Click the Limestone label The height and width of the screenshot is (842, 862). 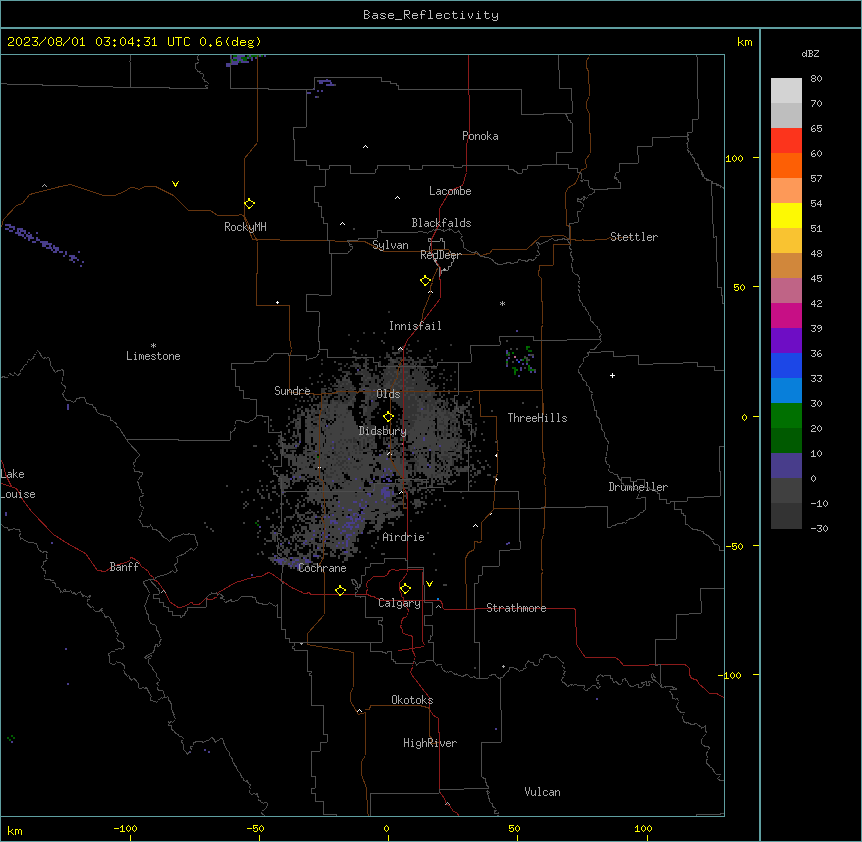(x=153, y=356)
